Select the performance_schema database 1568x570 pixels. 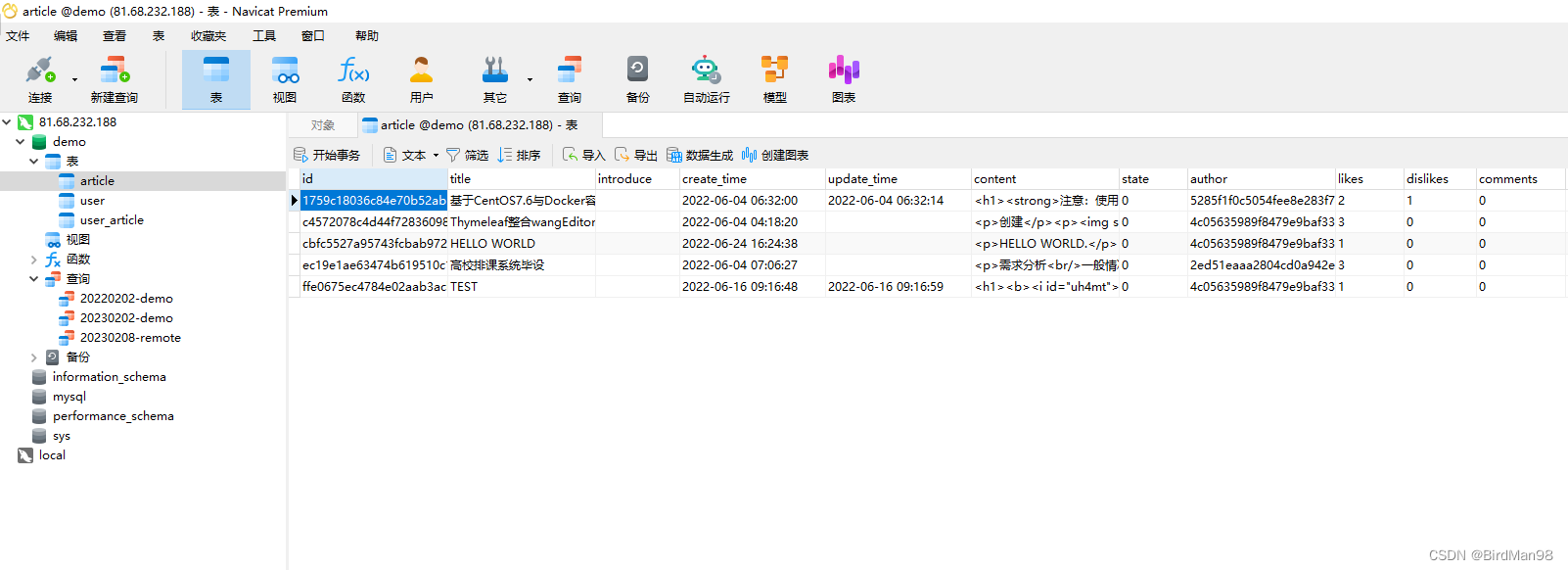(x=113, y=416)
